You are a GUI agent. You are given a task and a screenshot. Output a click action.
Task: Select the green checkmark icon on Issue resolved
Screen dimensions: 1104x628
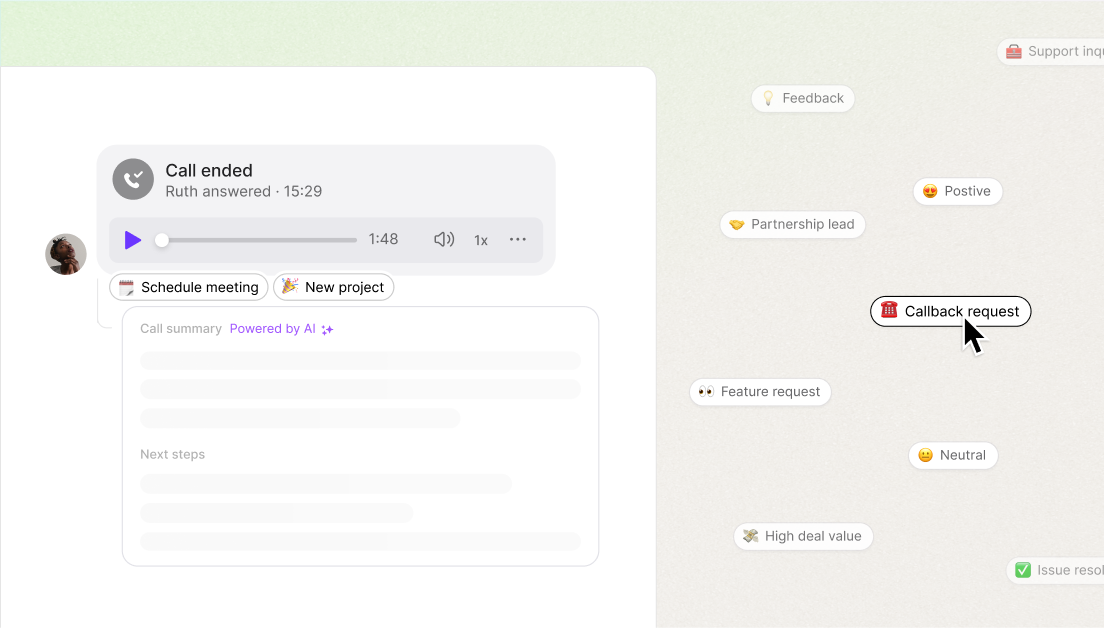click(1023, 569)
